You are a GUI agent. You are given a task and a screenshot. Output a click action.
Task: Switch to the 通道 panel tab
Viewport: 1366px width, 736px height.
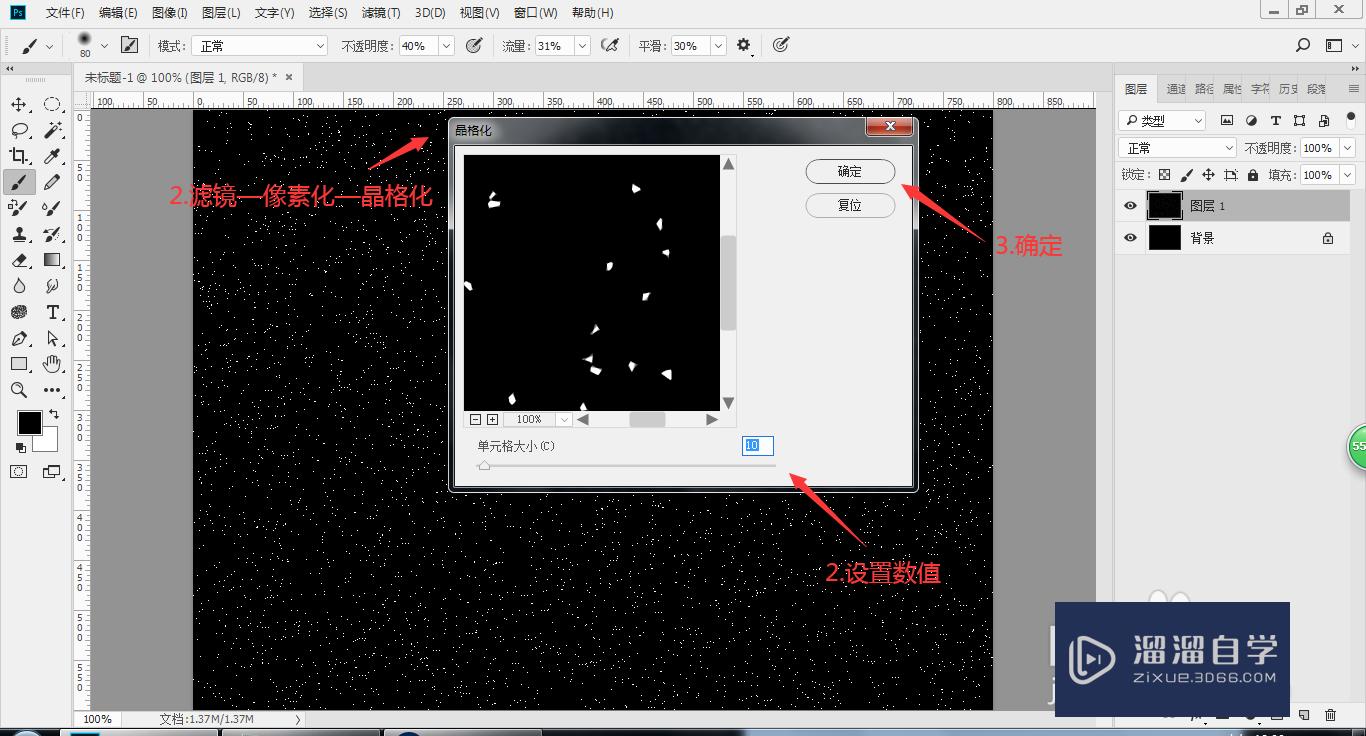(1176, 89)
